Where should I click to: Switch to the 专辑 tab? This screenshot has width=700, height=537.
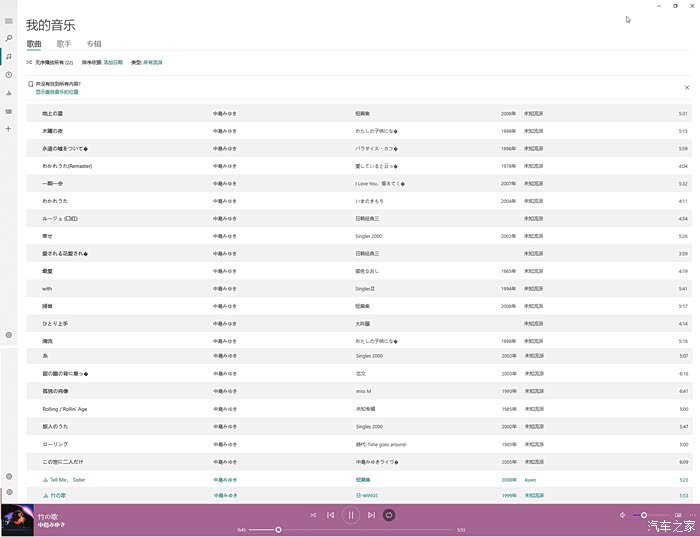(93, 44)
